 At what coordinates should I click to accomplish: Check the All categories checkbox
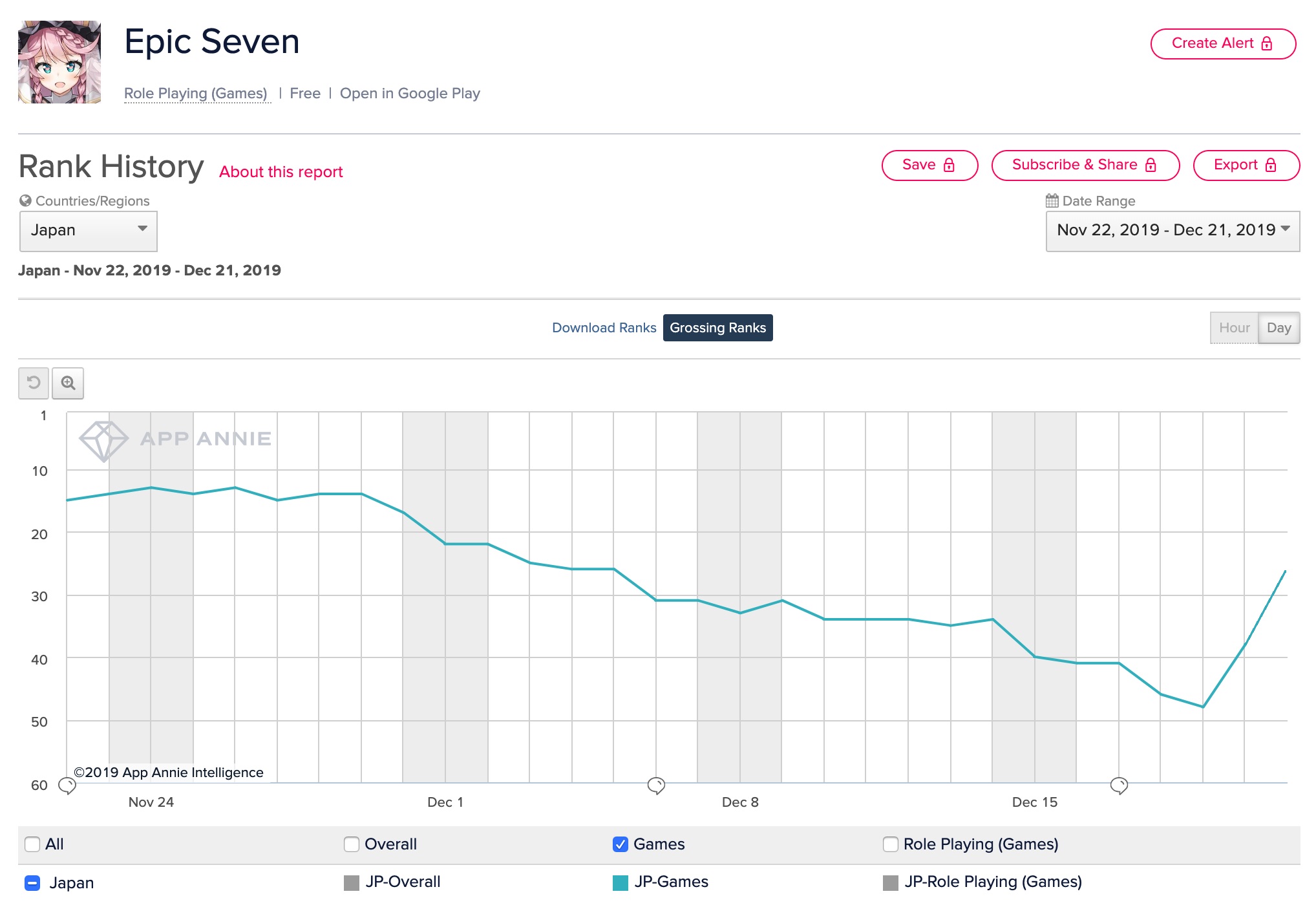coord(32,844)
